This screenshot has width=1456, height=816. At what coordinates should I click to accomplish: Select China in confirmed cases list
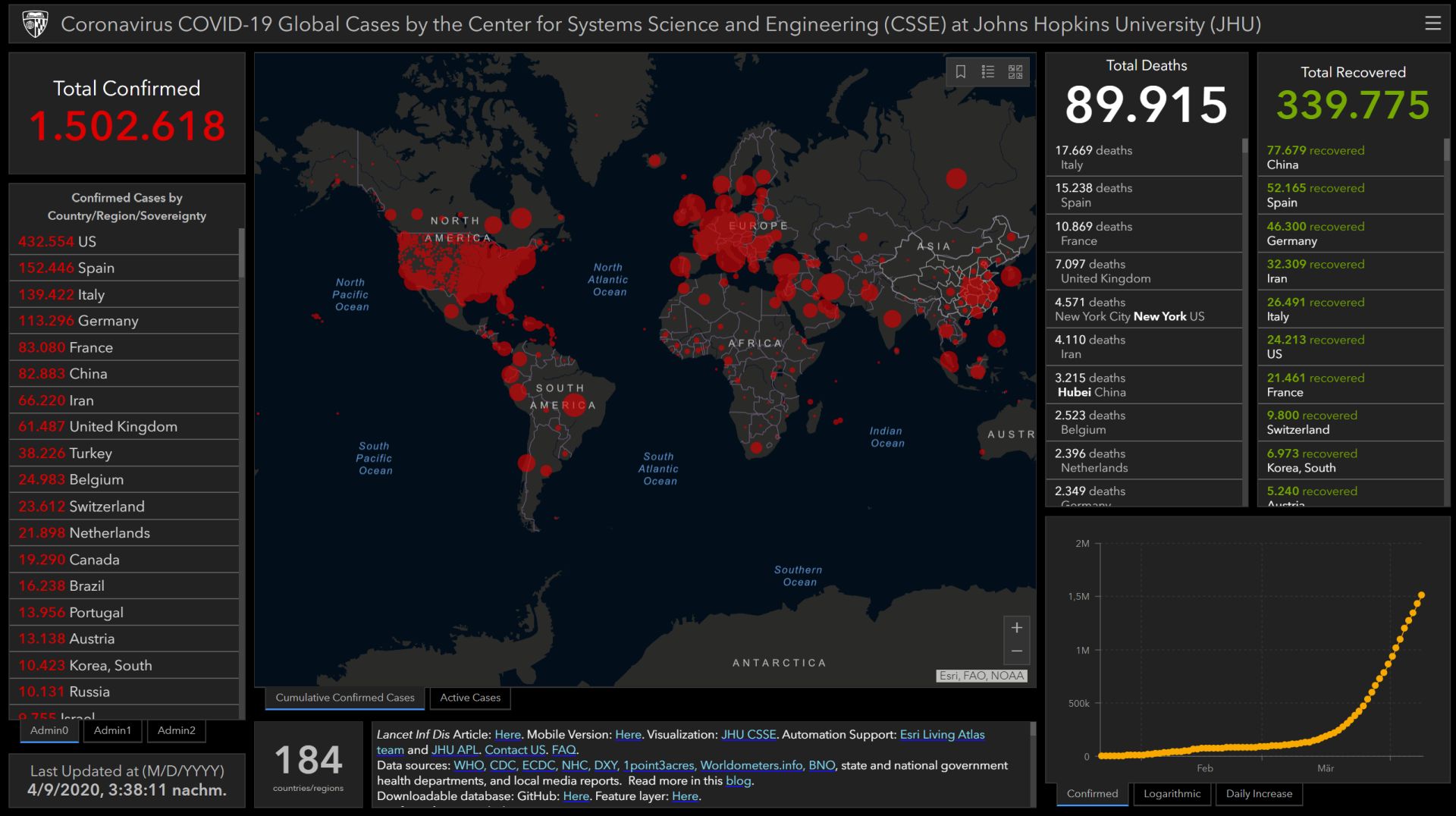(124, 374)
